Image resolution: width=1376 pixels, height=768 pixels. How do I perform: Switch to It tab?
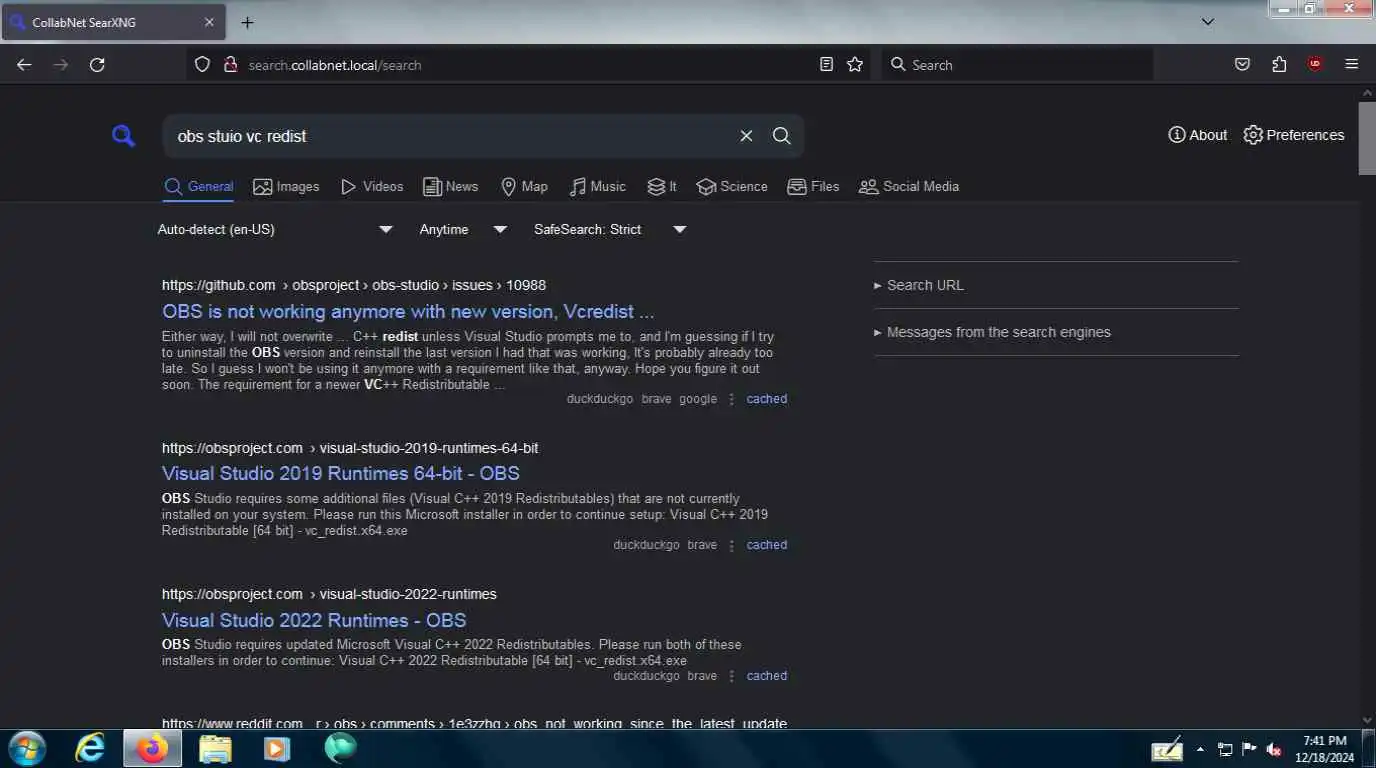[662, 187]
